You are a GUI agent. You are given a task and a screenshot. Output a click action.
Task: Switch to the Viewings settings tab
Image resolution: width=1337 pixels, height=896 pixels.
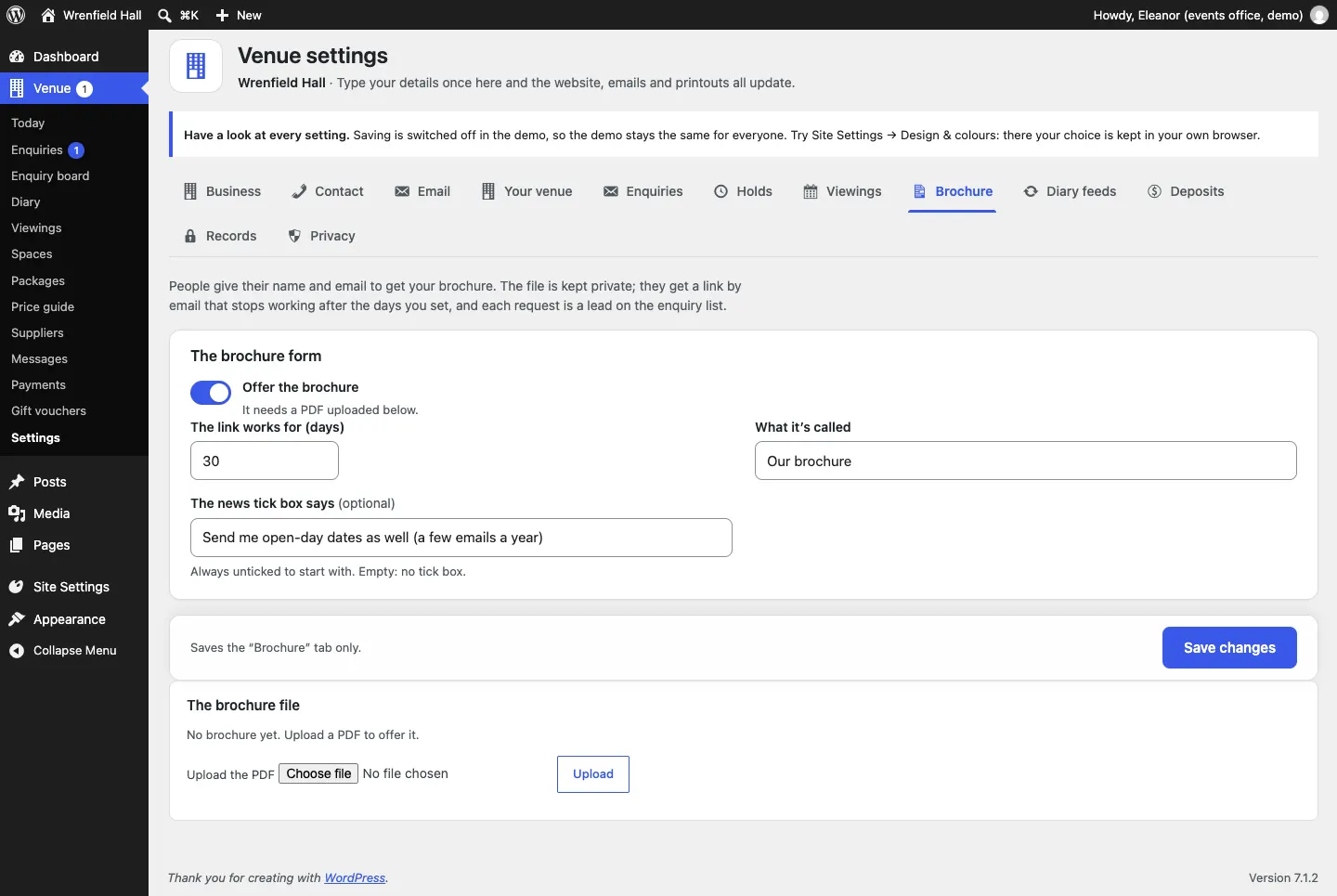point(842,191)
